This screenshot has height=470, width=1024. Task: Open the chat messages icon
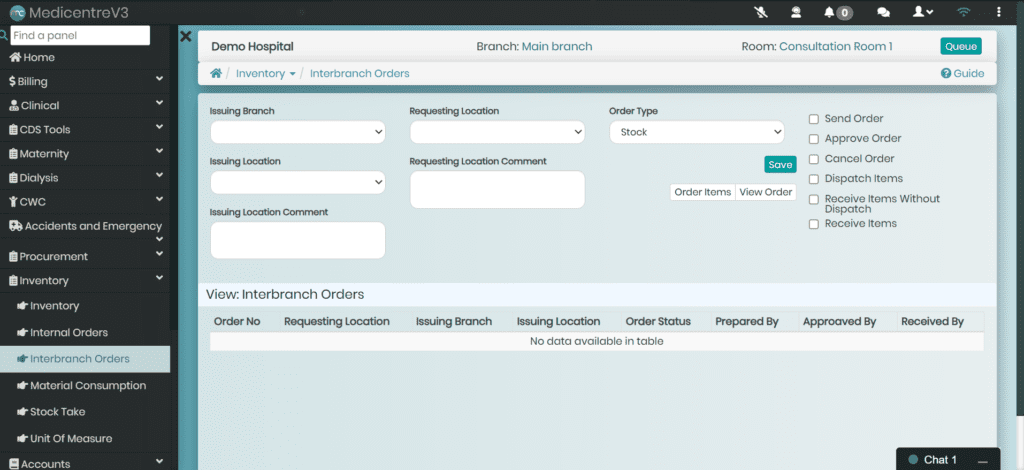(x=883, y=12)
